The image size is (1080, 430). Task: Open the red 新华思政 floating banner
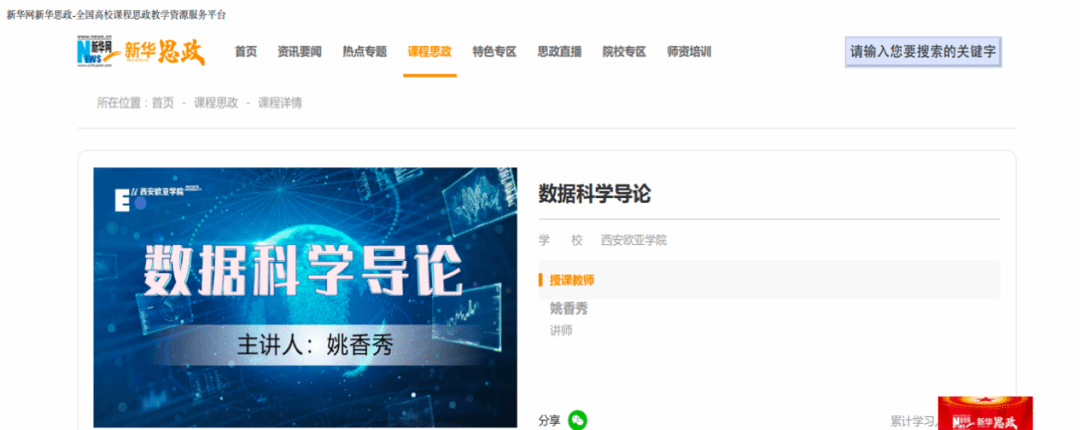click(x=985, y=413)
